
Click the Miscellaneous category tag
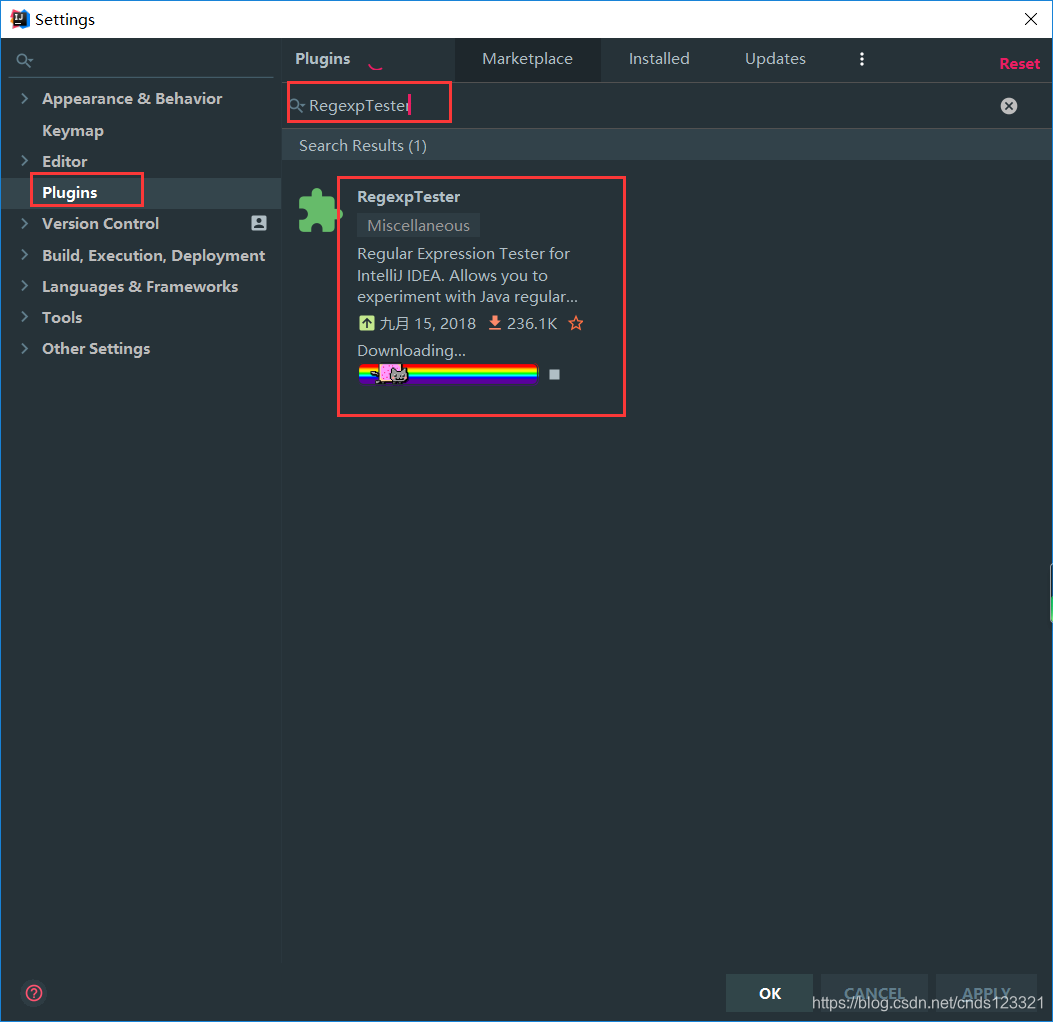tap(418, 226)
